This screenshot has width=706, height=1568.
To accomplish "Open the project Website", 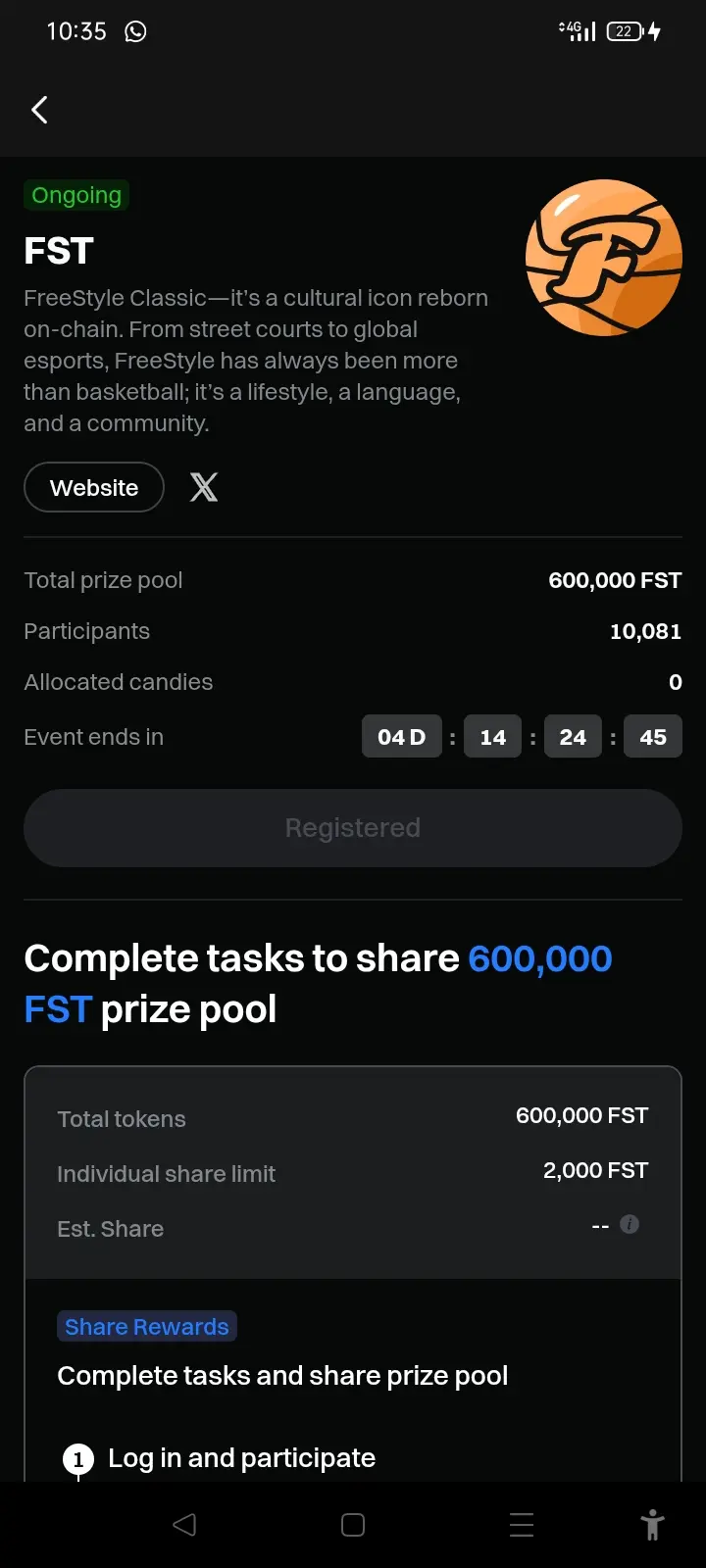I will (94, 487).
